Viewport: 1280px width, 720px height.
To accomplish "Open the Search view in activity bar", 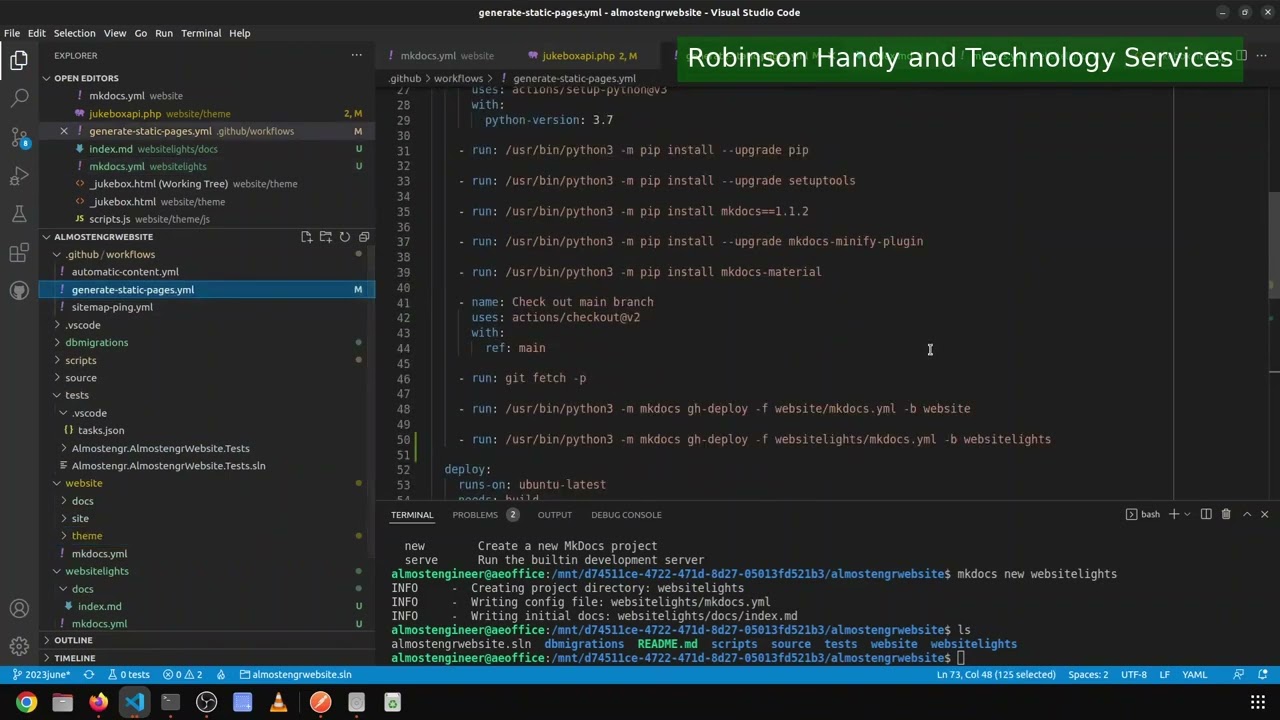I will coord(19,98).
